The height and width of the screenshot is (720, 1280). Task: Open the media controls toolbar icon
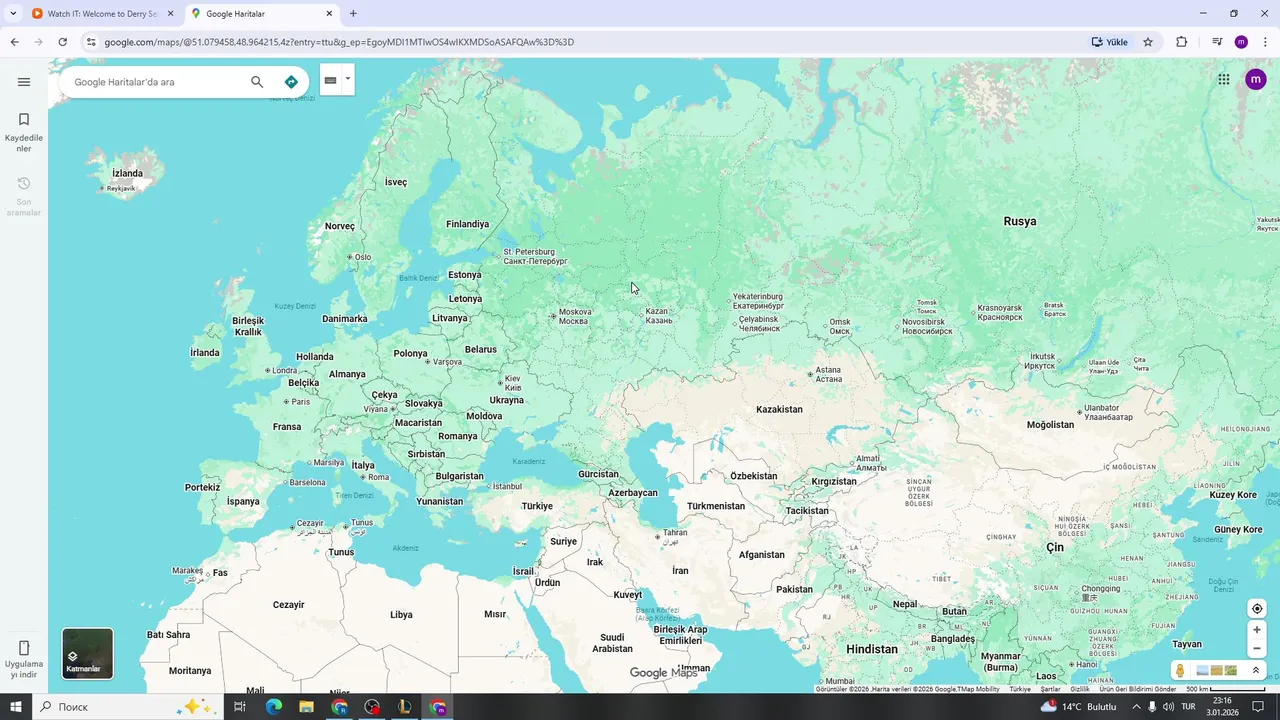coord(1217,42)
